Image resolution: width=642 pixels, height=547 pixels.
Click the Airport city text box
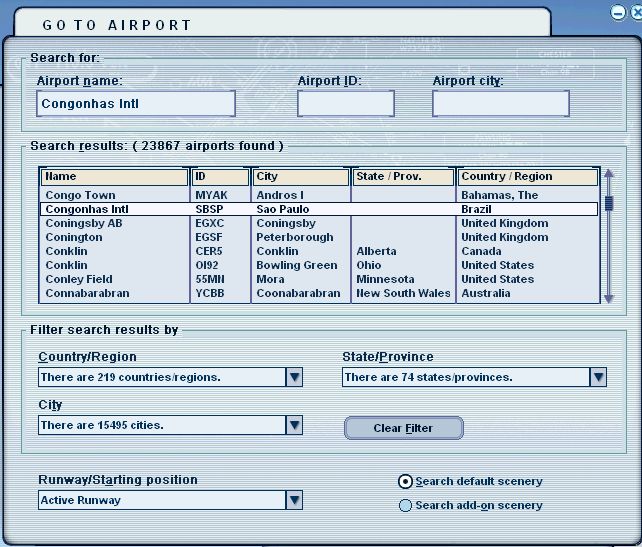click(500, 103)
